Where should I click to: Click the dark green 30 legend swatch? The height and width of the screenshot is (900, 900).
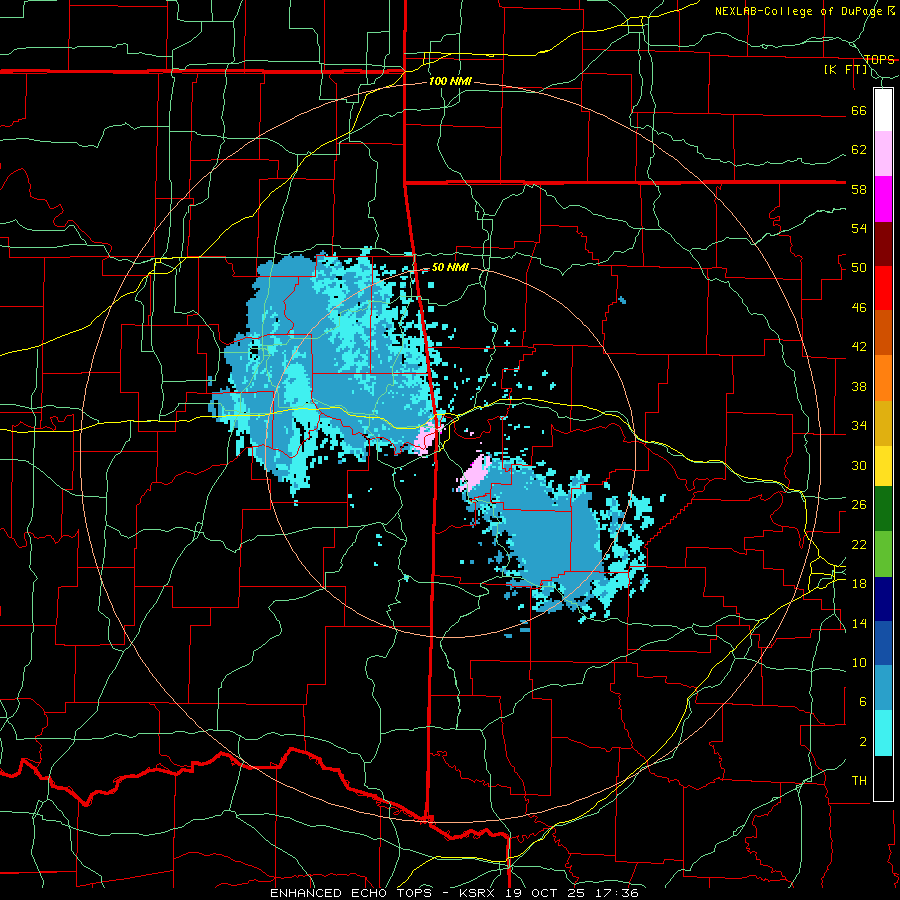pos(883,509)
